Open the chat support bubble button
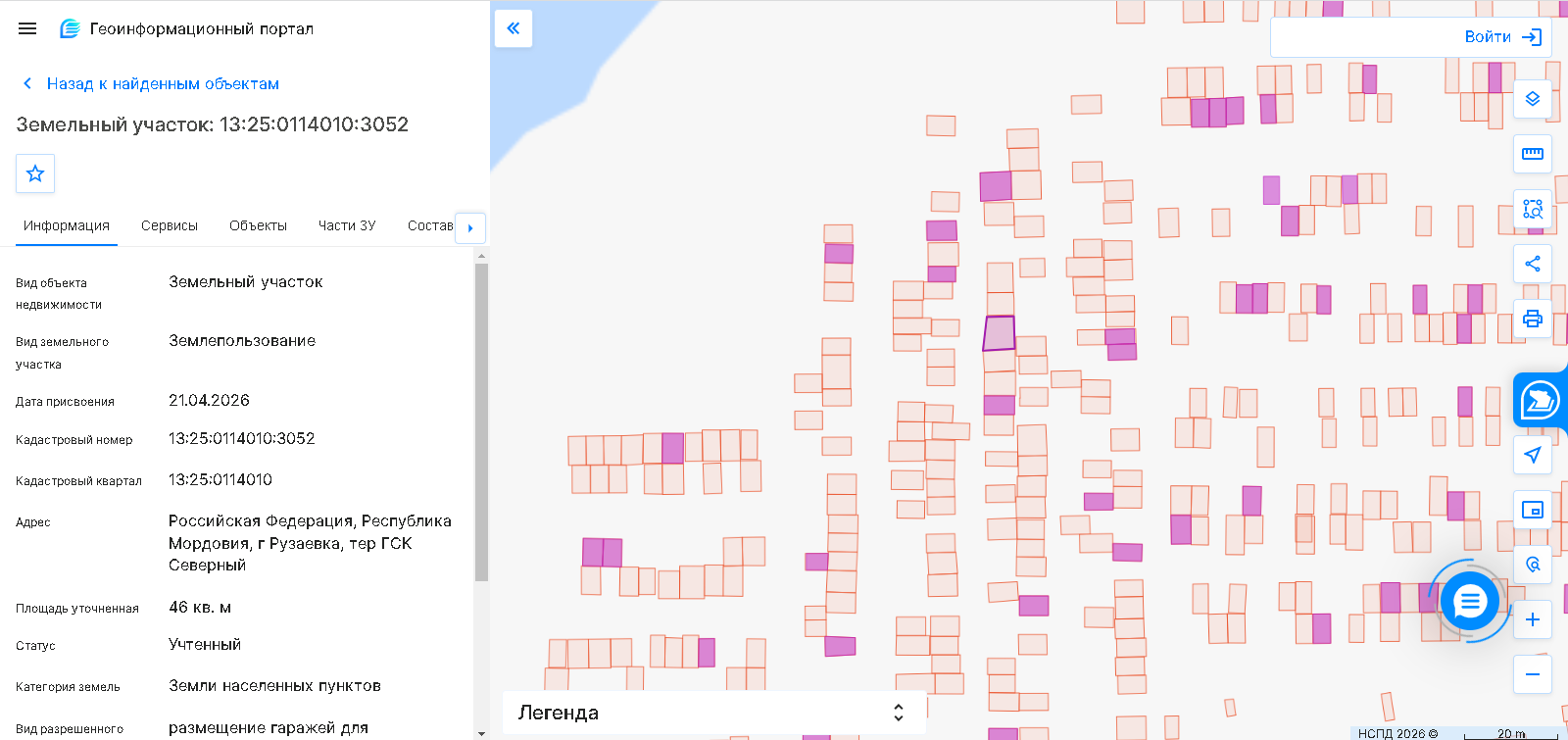This screenshot has width=1568, height=740. 1469,601
